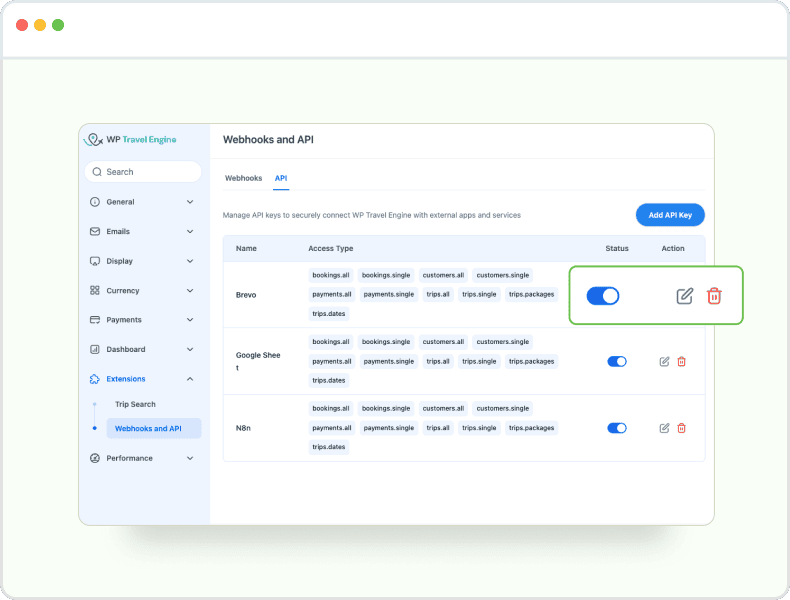Click the search magnifier icon
Screen dimensions: 790x600
click(97, 172)
